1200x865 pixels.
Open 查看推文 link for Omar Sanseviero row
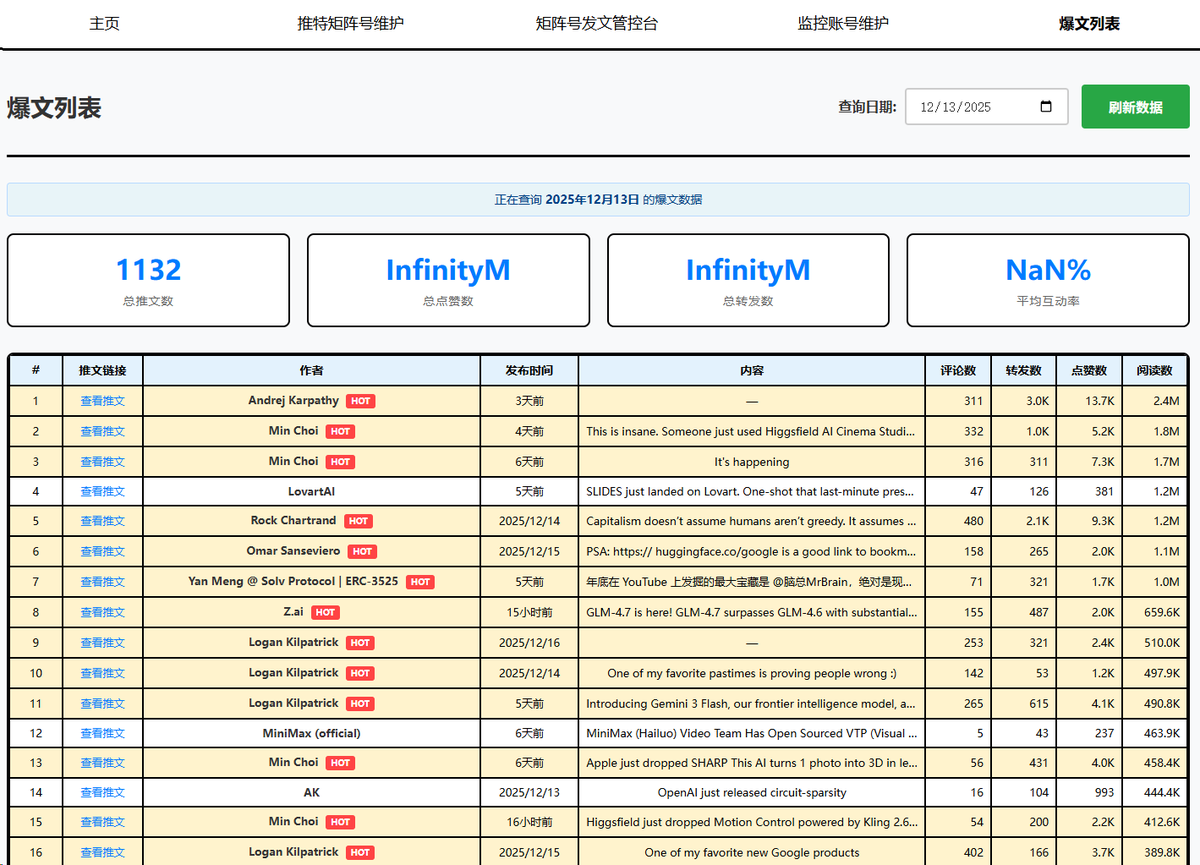(x=103, y=552)
